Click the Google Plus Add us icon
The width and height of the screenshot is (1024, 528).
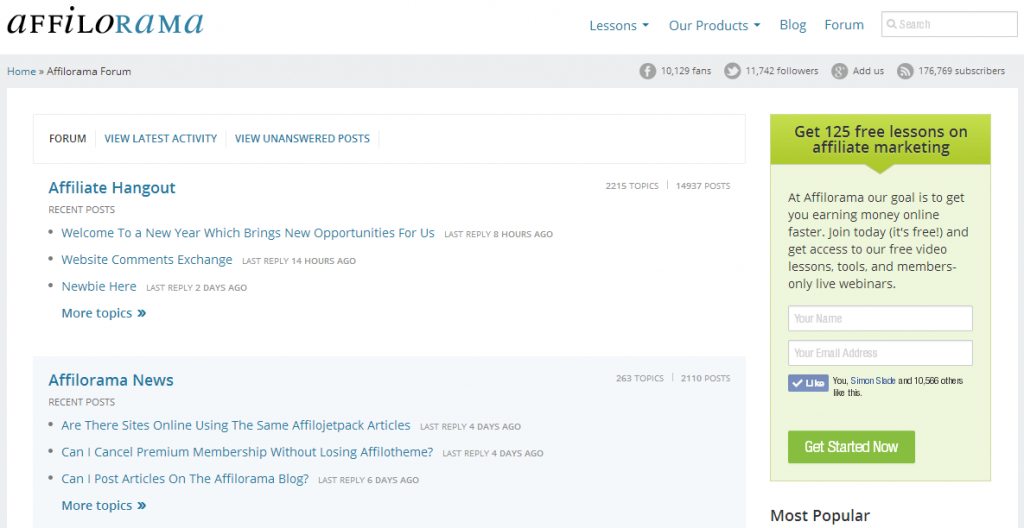839,71
